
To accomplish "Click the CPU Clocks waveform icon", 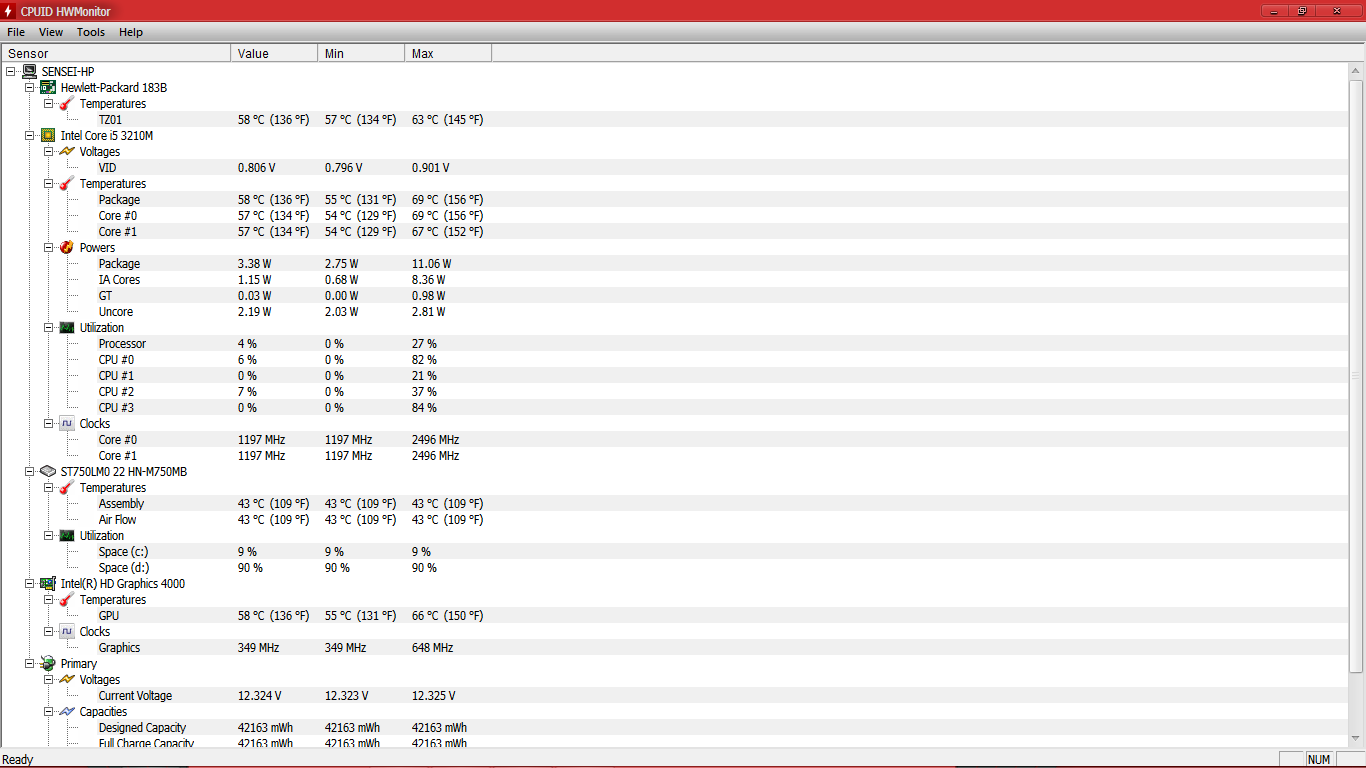I will pyautogui.click(x=67, y=424).
